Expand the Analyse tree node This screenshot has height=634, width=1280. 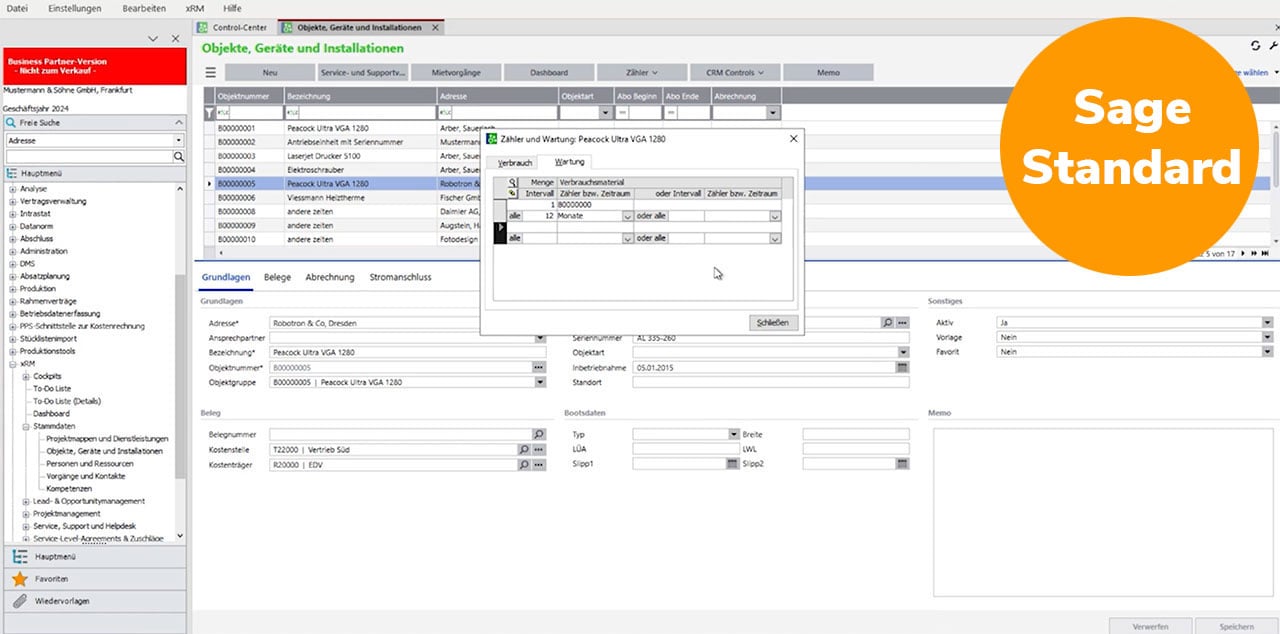click(12, 189)
